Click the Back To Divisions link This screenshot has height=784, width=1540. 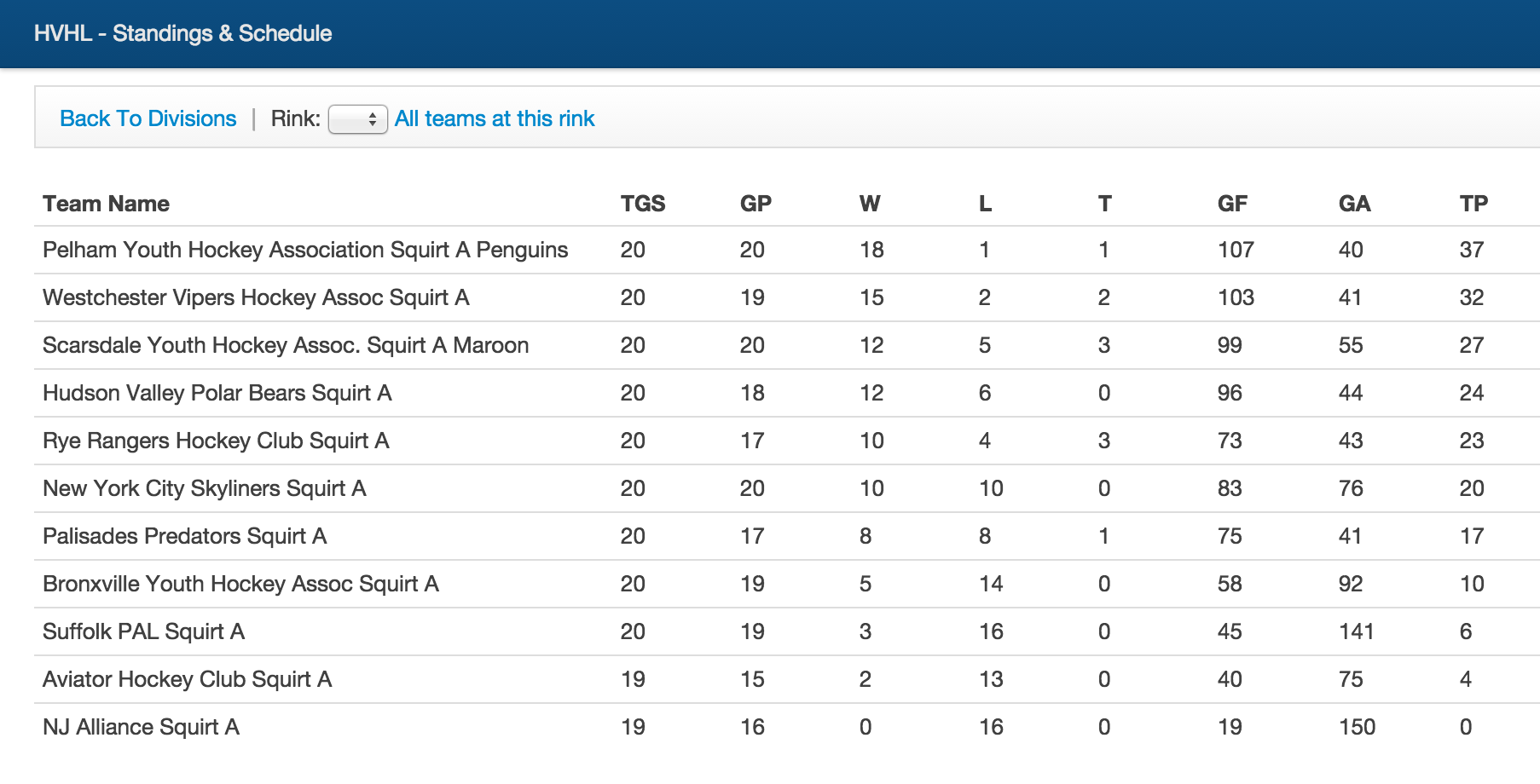point(148,118)
